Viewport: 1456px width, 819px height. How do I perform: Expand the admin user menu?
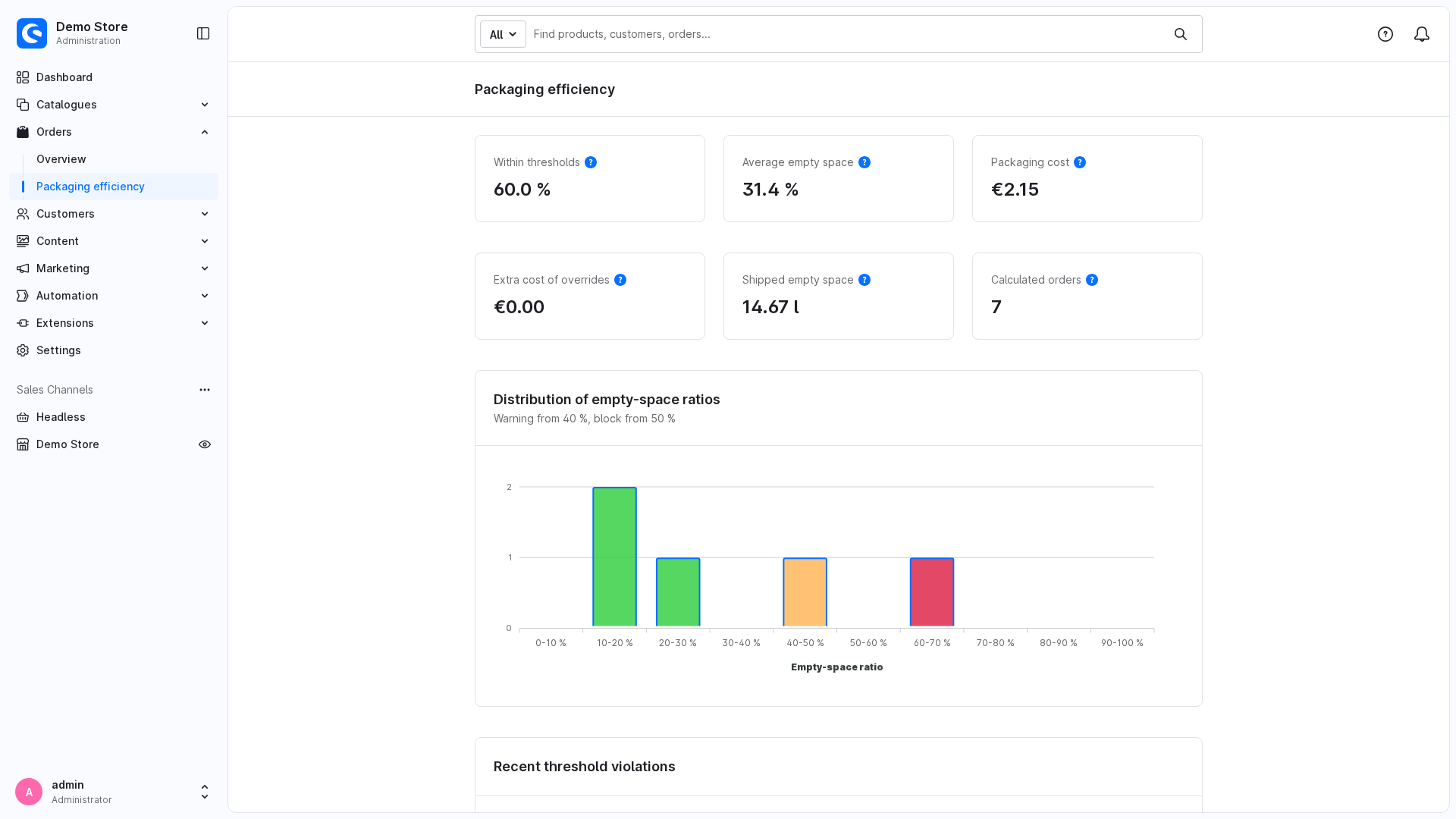(x=114, y=792)
